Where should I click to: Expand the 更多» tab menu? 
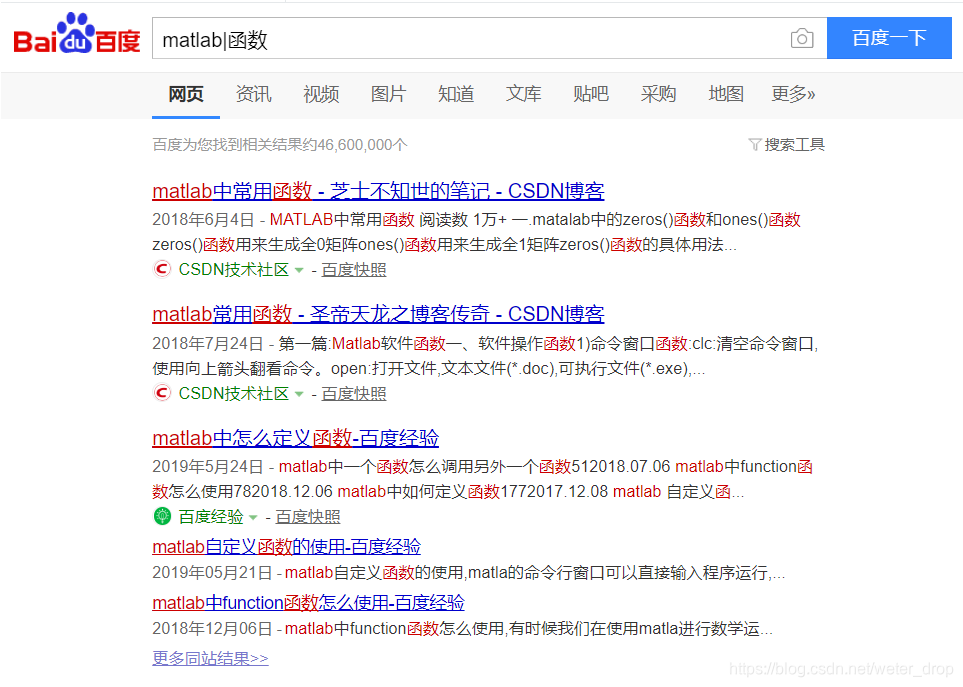[793, 94]
